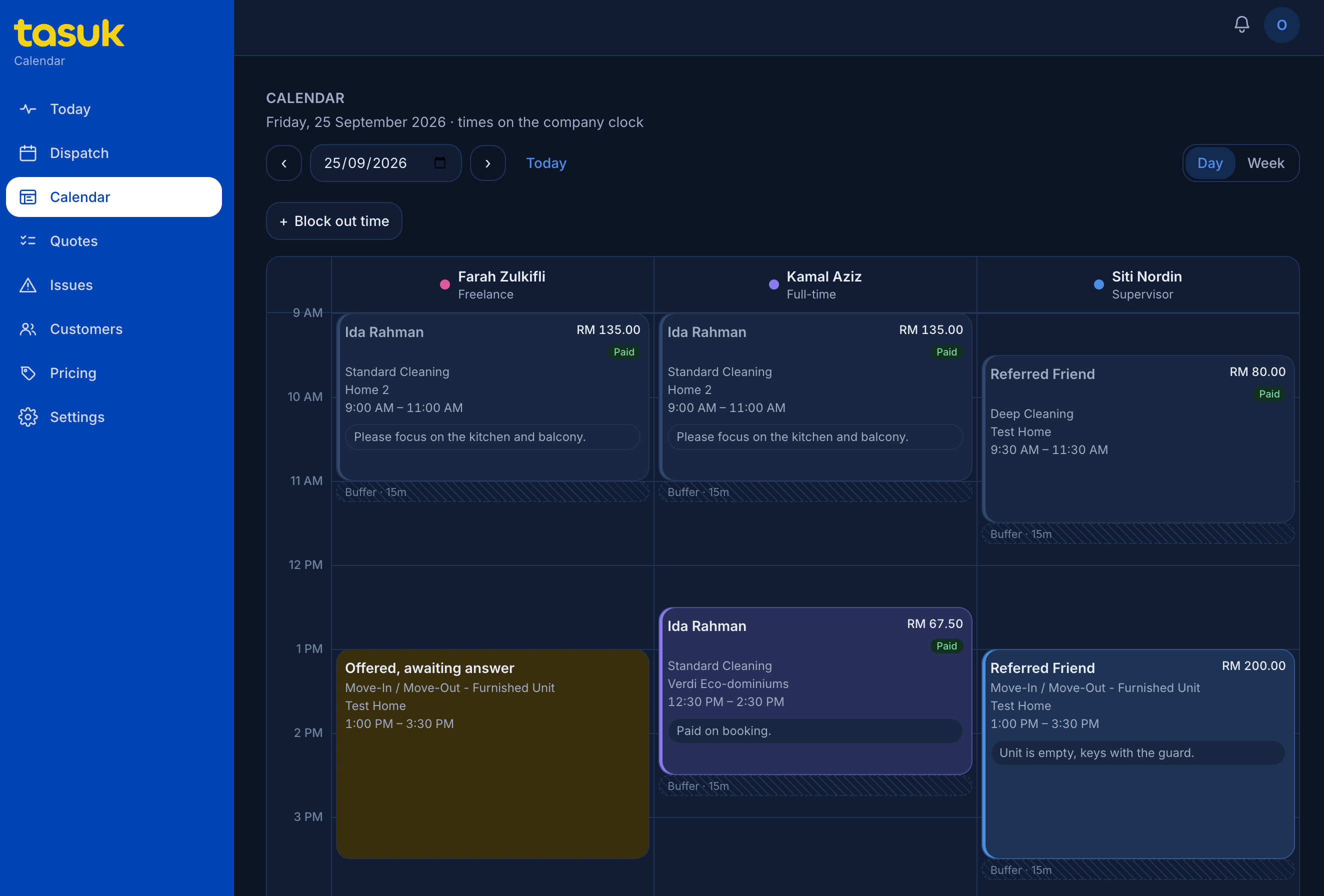
Task: Click the Today pulse icon in sidebar
Action: tap(28, 109)
